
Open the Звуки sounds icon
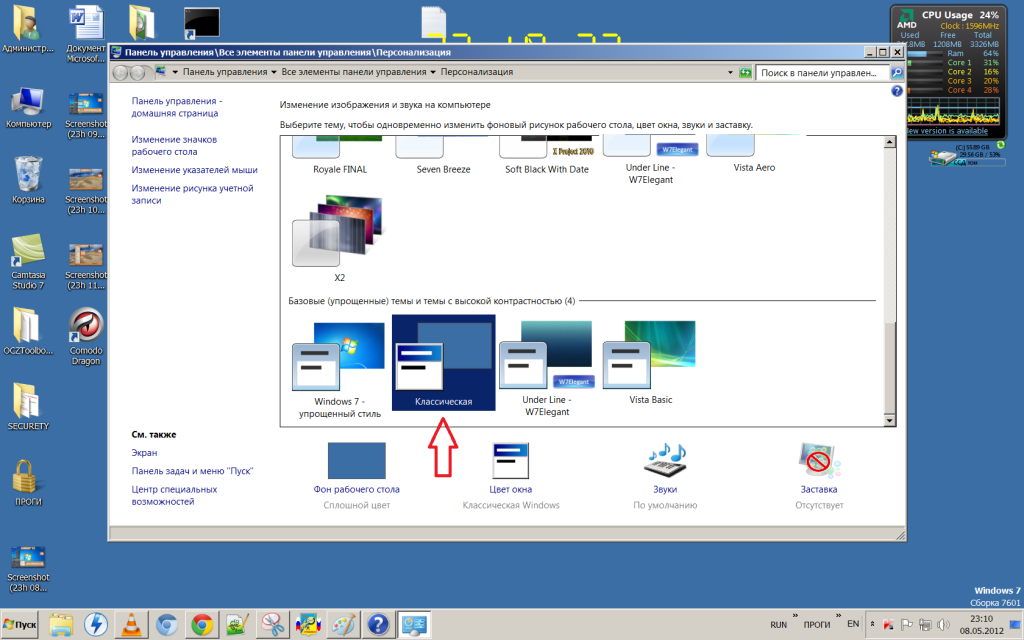[x=665, y=460]
